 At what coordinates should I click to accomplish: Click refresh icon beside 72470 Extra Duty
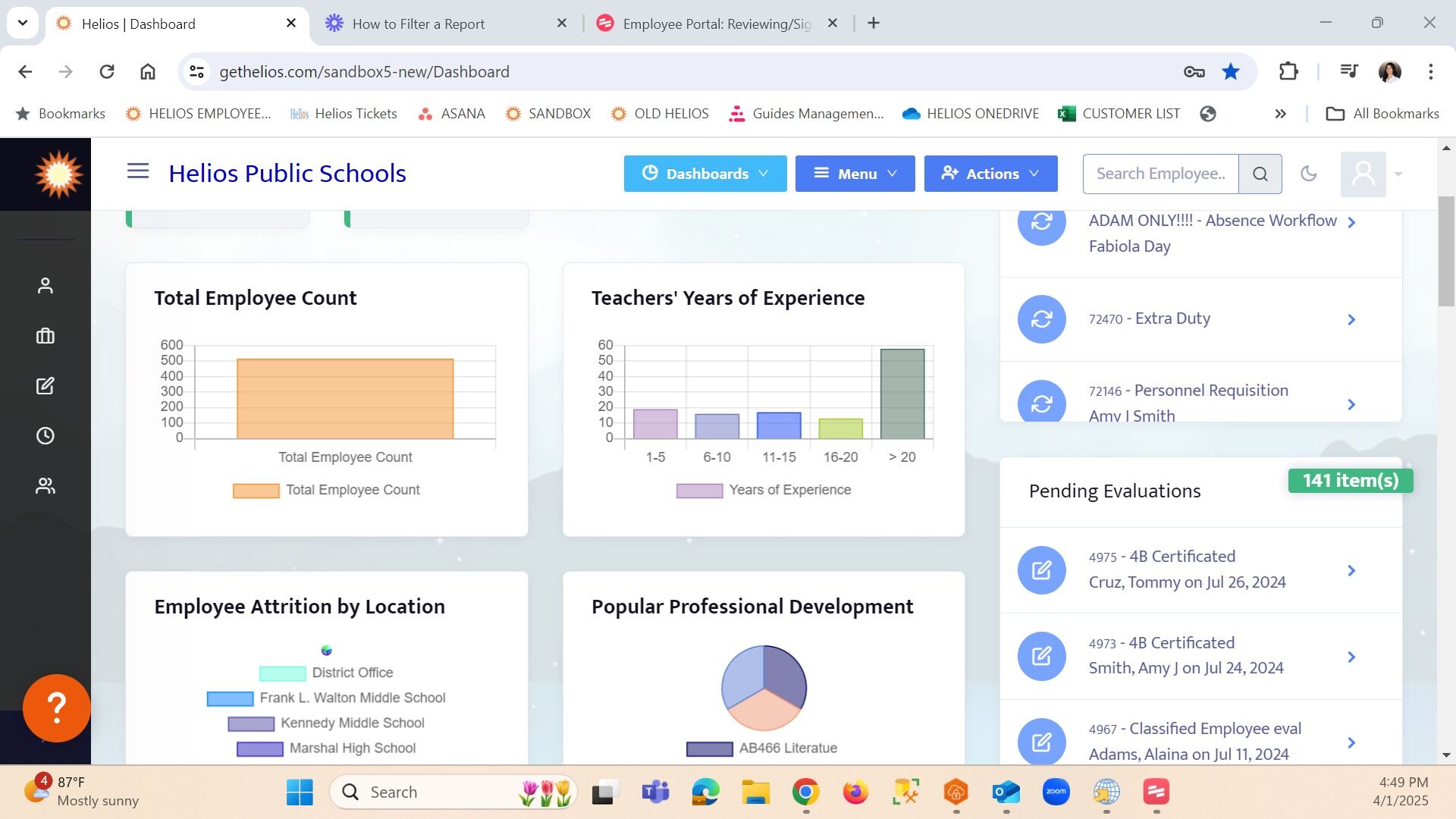[1041, 319]
